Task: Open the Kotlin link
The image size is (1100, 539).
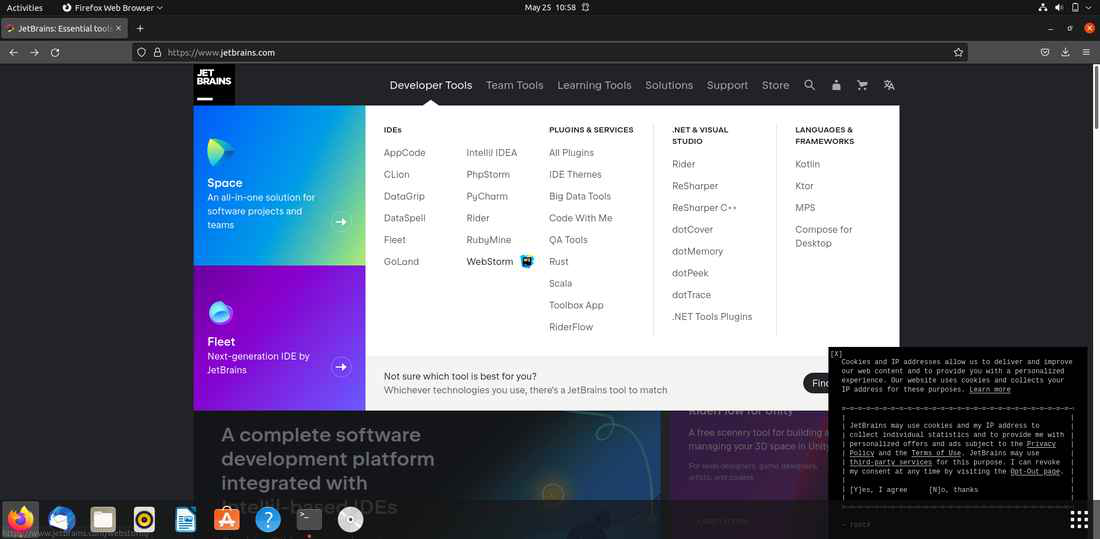Action: (x=807, y=164)
